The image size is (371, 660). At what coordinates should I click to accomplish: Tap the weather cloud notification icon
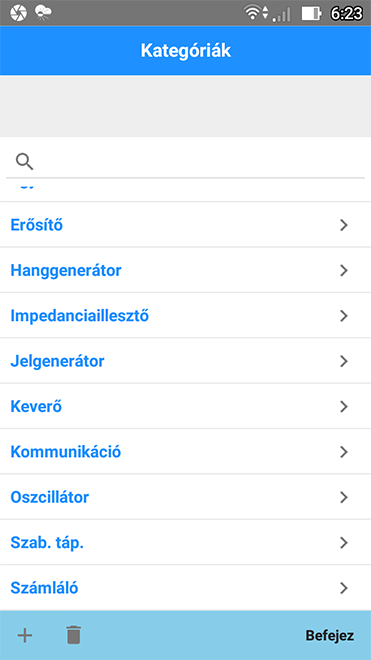tap(43, 13)
